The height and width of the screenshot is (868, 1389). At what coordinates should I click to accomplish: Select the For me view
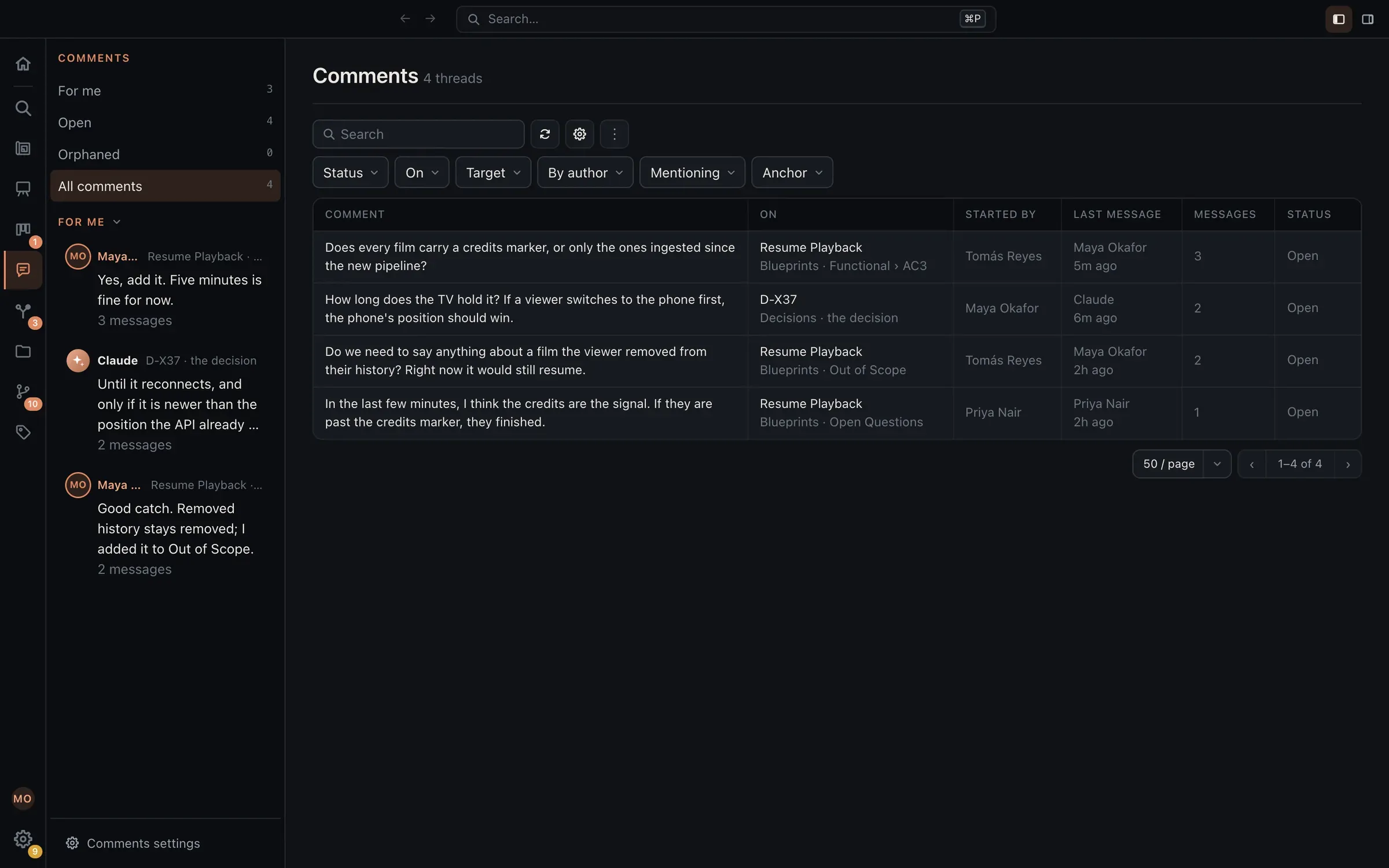click(x=165, y=91)
